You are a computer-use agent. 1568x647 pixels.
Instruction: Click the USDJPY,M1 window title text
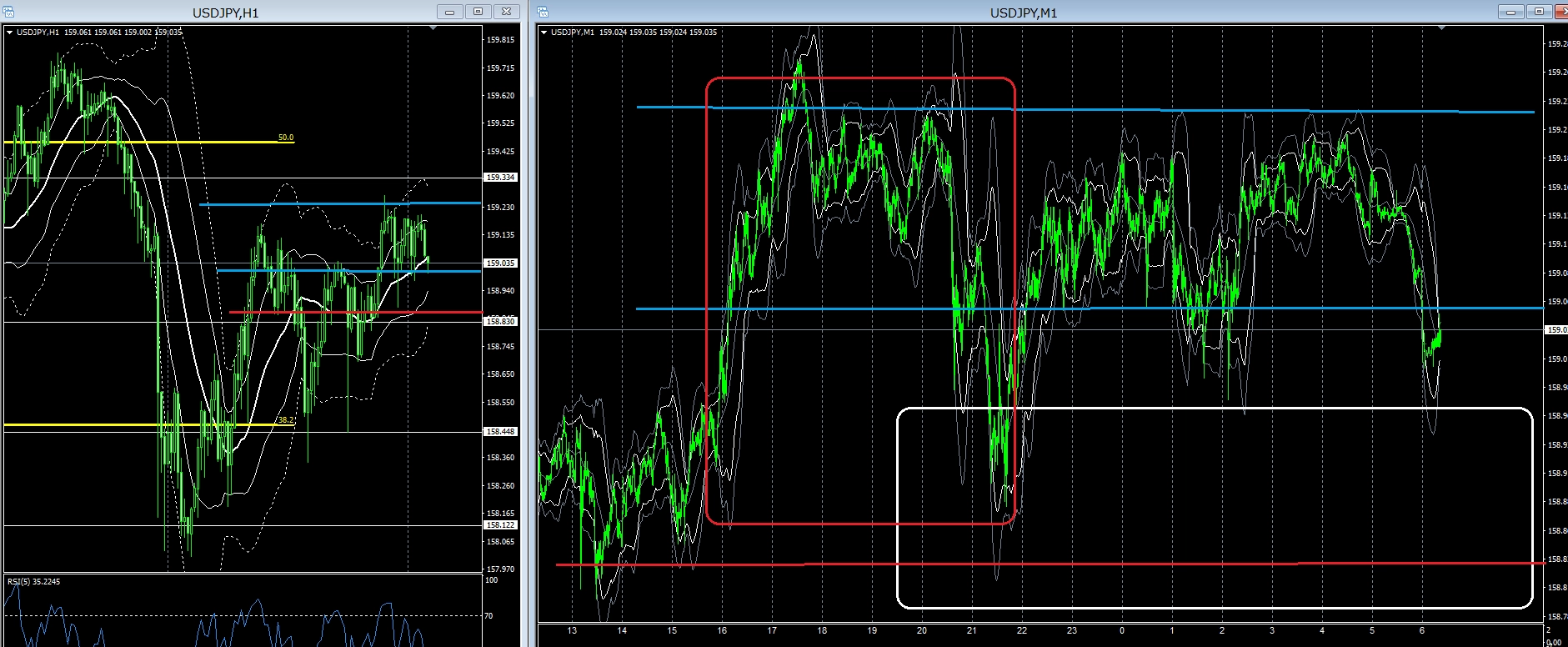[x=1024, y=13]
